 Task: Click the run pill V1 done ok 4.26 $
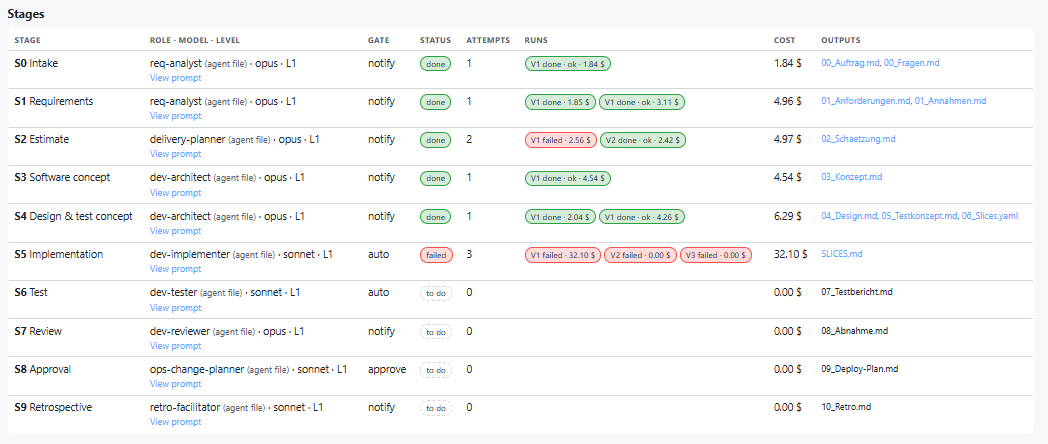[x=642, y=217]
